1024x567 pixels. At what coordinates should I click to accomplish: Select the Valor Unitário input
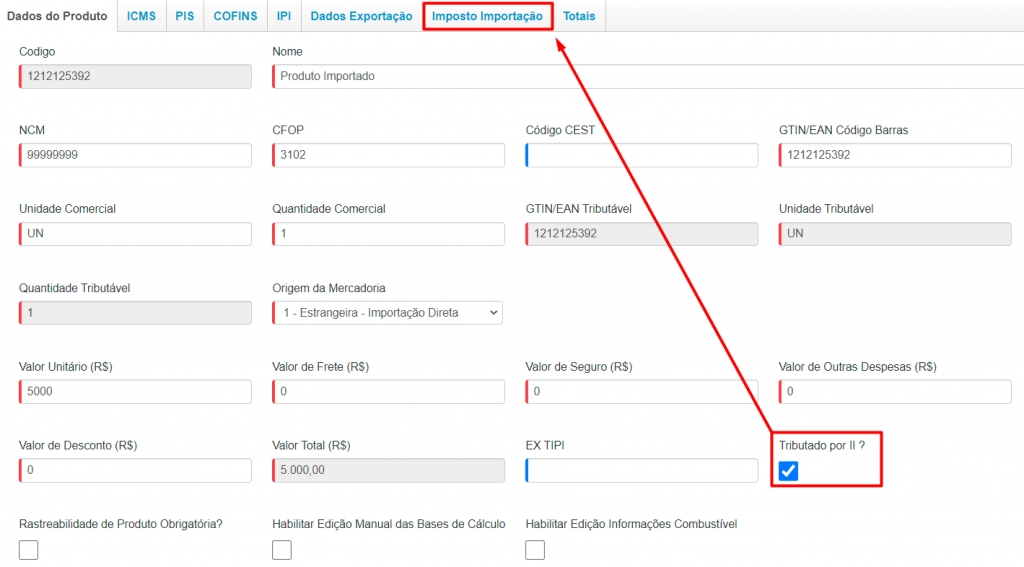135,392
